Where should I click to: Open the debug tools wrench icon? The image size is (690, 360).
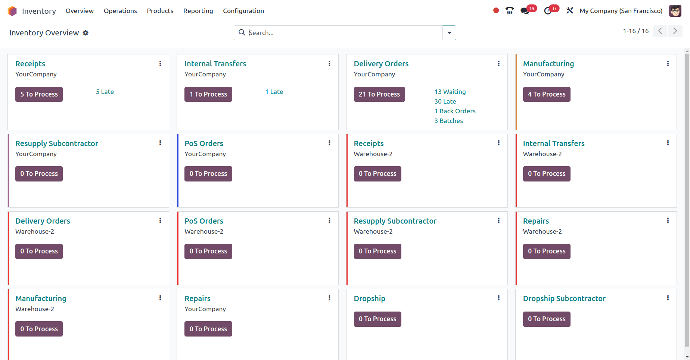[569, 11]
